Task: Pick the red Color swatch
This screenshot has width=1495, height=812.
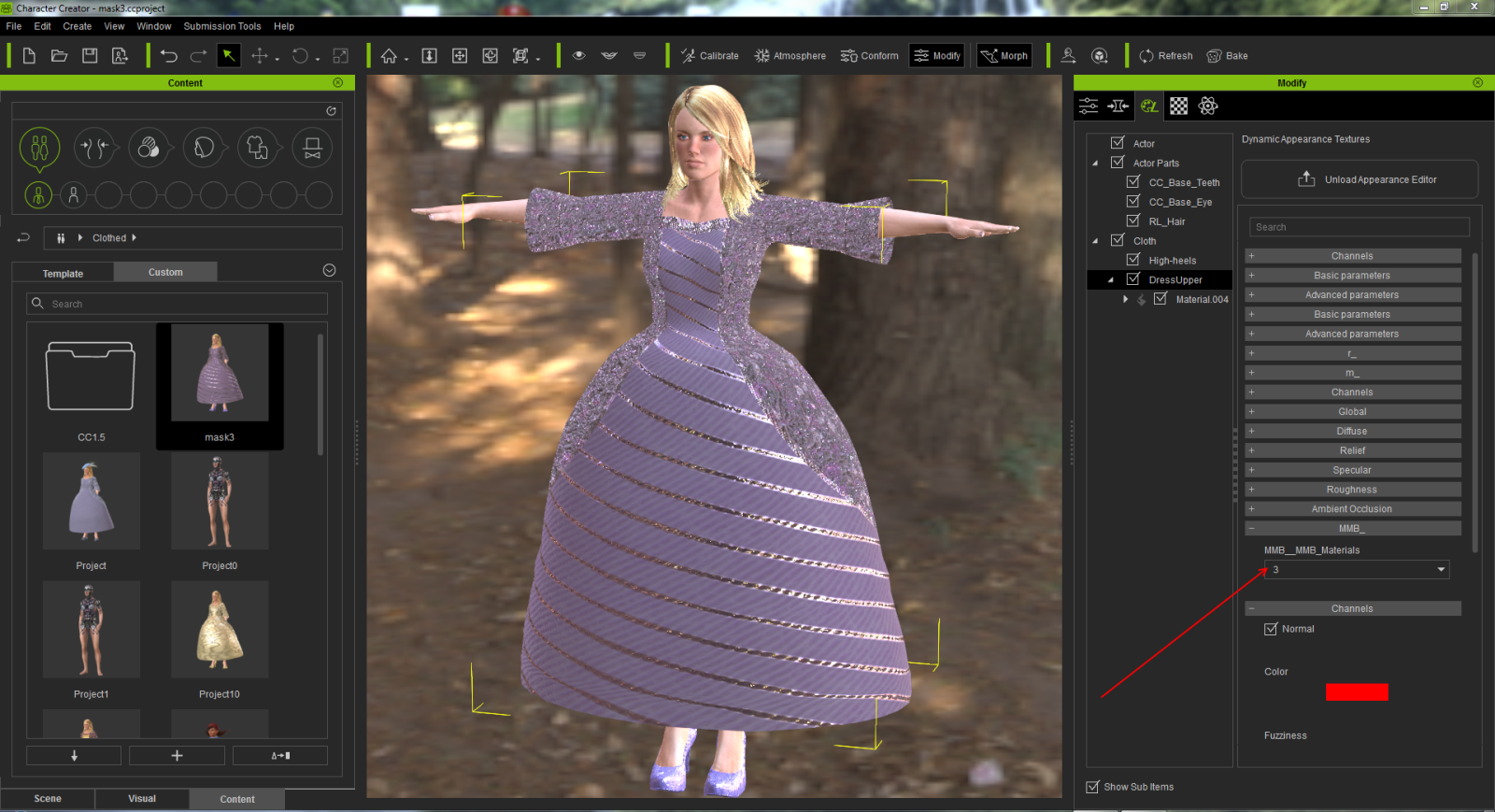Action: [x=1357, y=691]
